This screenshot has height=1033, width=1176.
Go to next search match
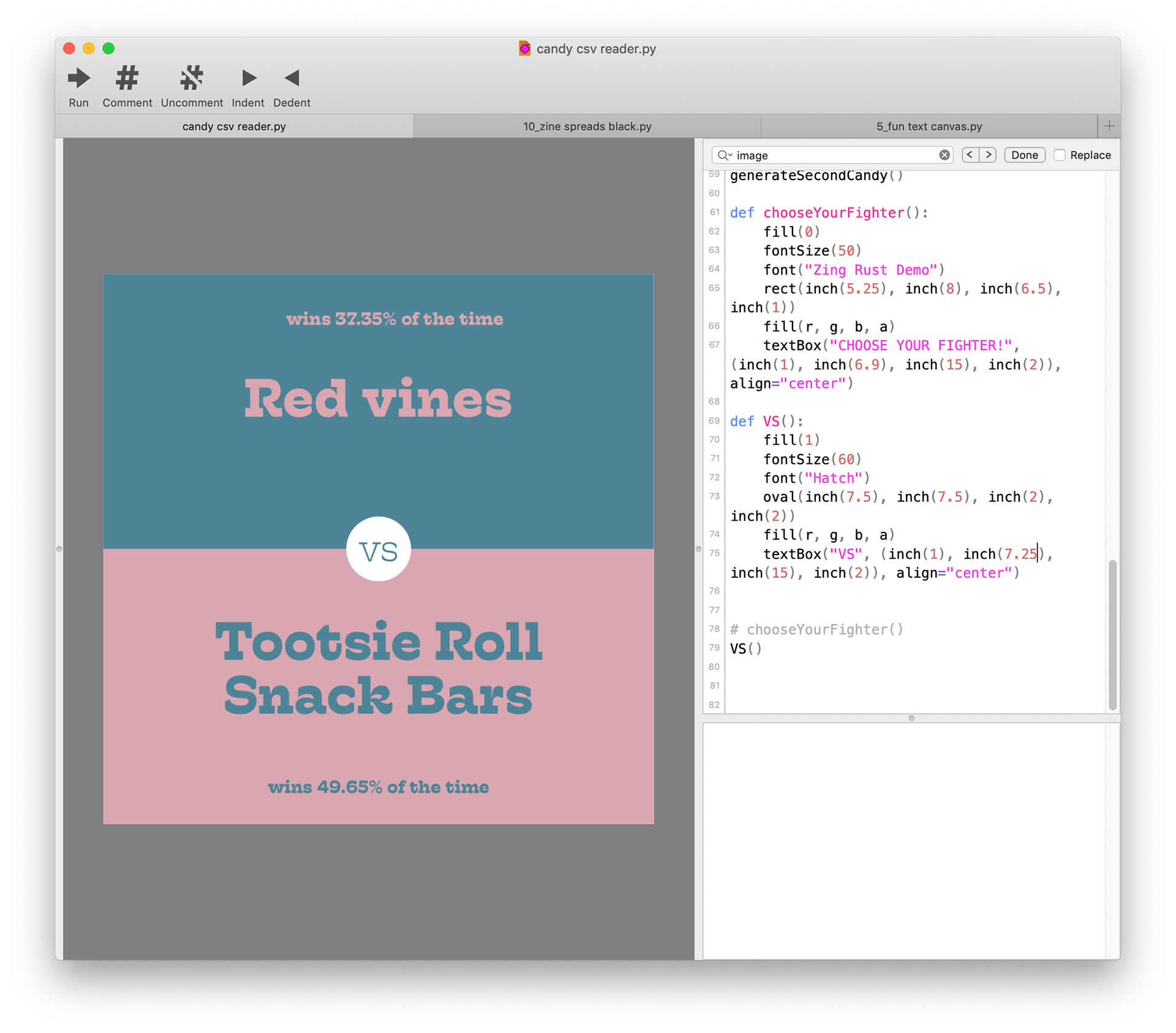tap(988, 155)
